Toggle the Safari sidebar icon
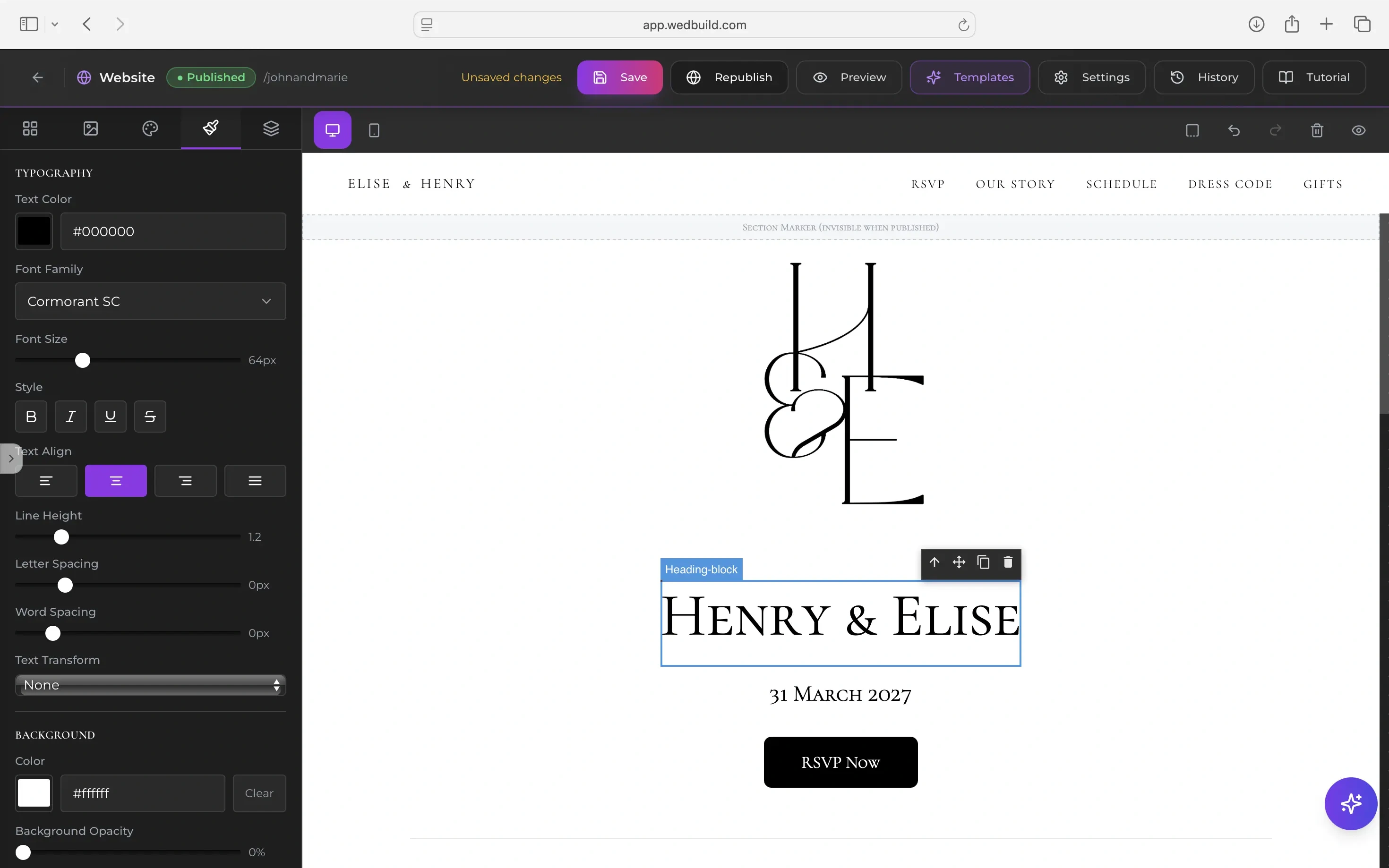 point(29,24)
